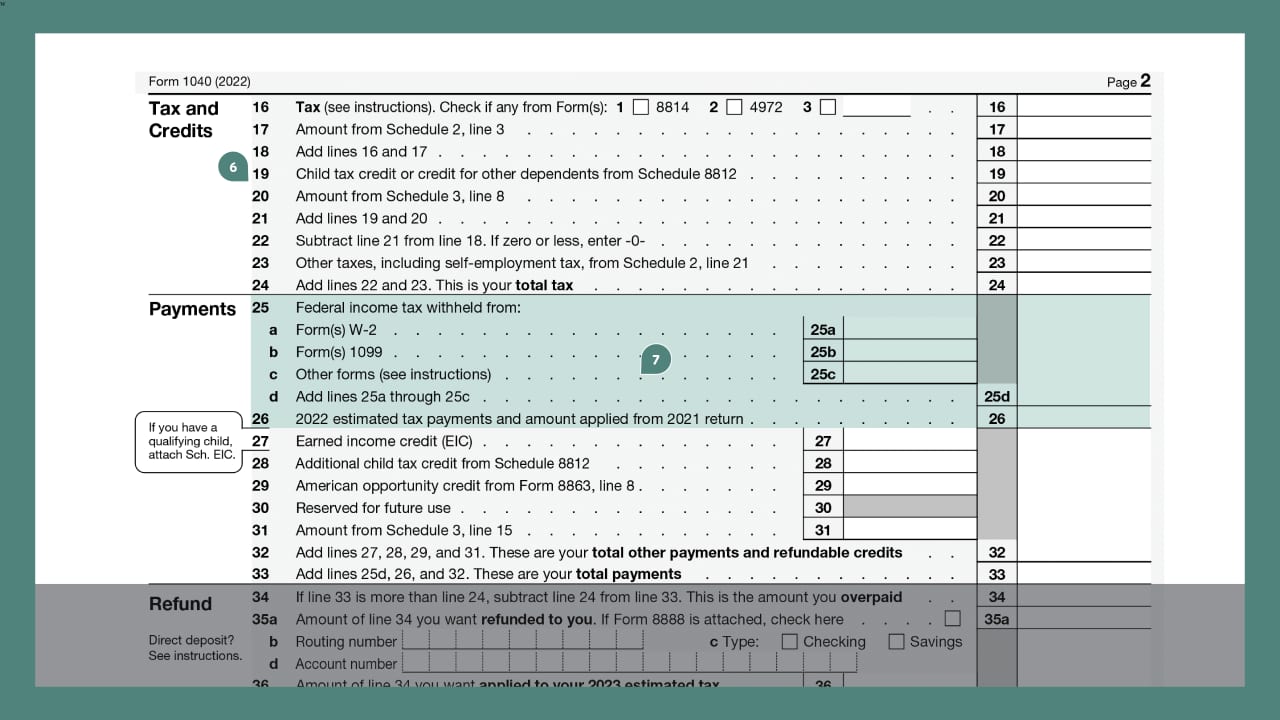Click the 25c other forms field
Viewport: 1280px width, 720px height.
(x=910, y=374)
